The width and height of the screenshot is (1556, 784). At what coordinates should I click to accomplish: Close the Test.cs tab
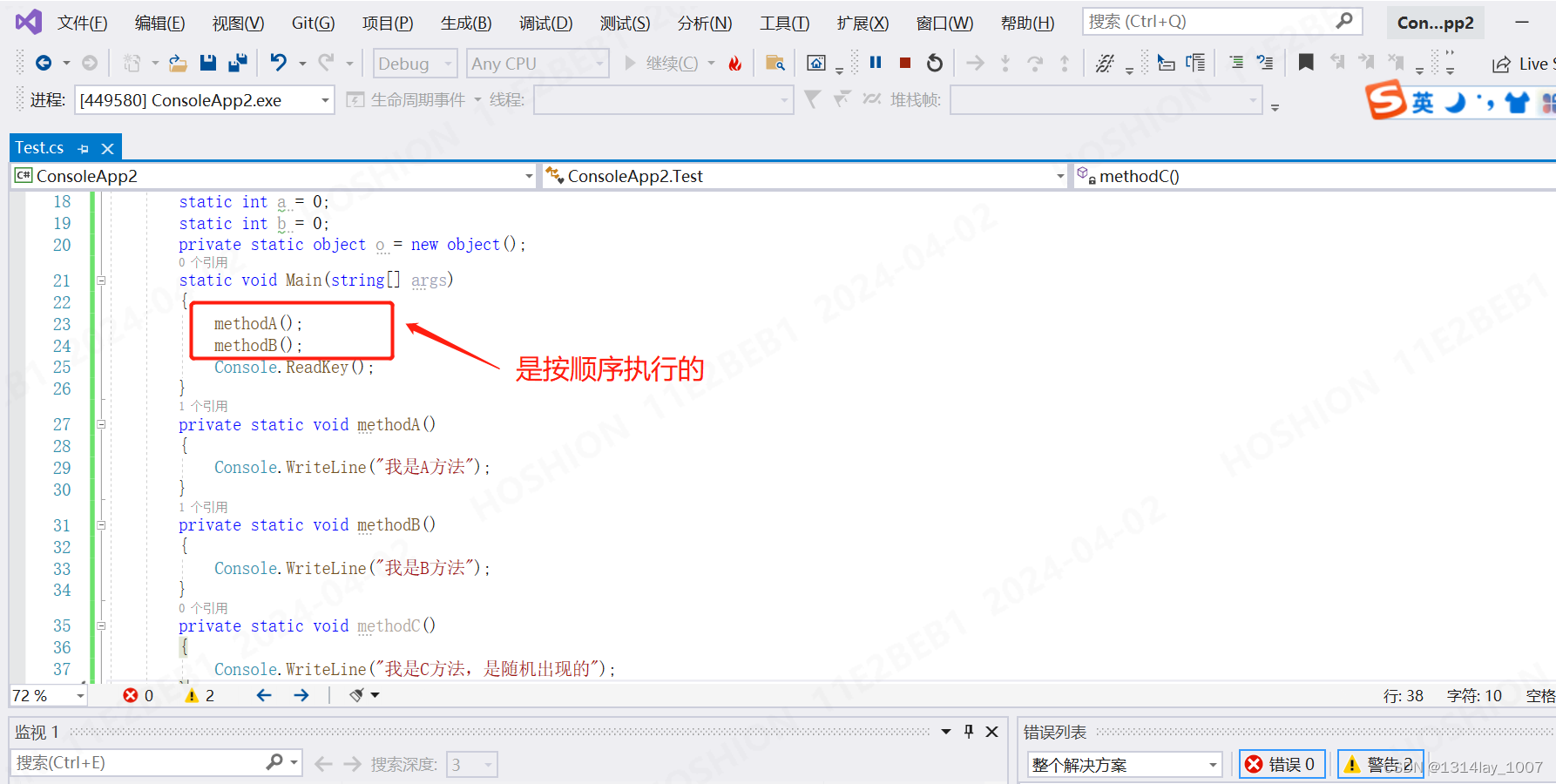(108, 149)
